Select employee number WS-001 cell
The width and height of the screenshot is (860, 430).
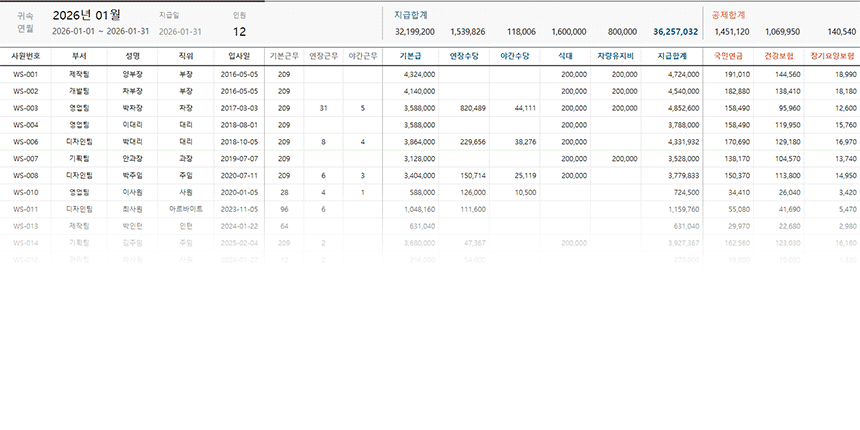click(x=25, y=74)
